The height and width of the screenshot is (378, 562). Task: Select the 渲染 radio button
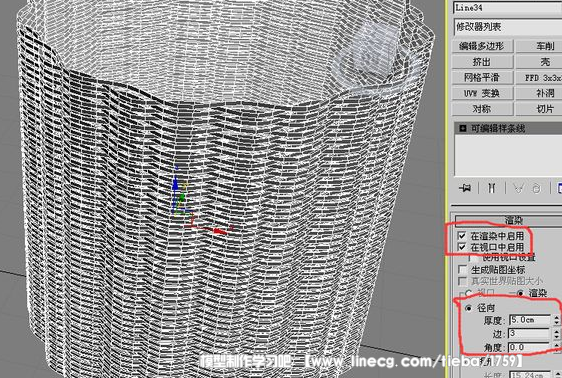[x=520, y=293]
